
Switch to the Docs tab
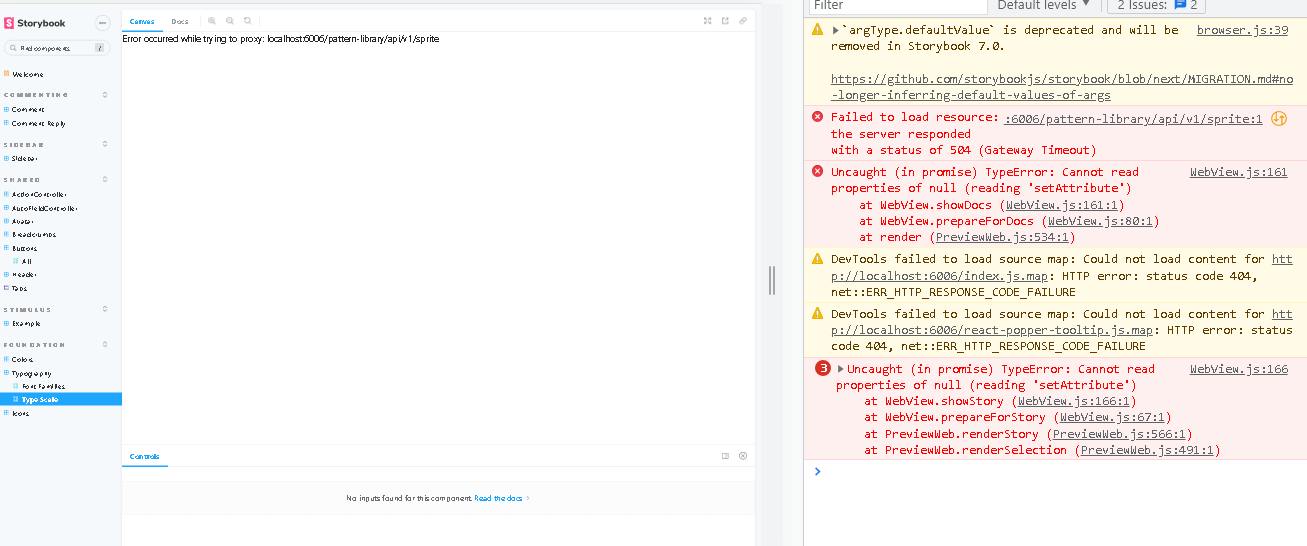(179, 21)
